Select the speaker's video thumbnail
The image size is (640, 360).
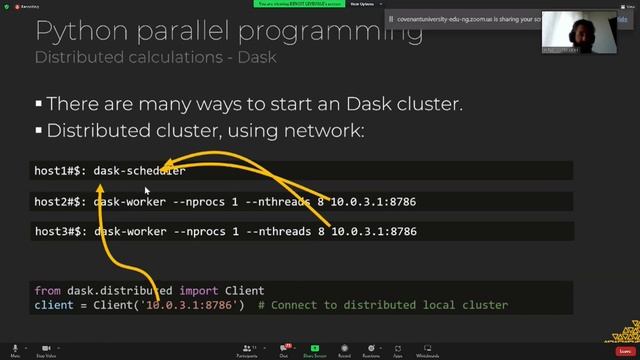click(579, 32)
